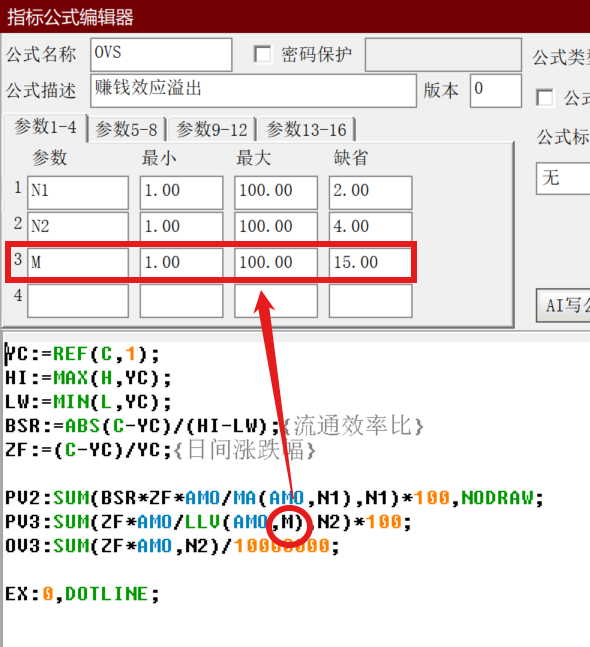Click the code line LW:=MIN(L,YC);
The width and height of the screenshot is (590, 647).
point(88,402)
